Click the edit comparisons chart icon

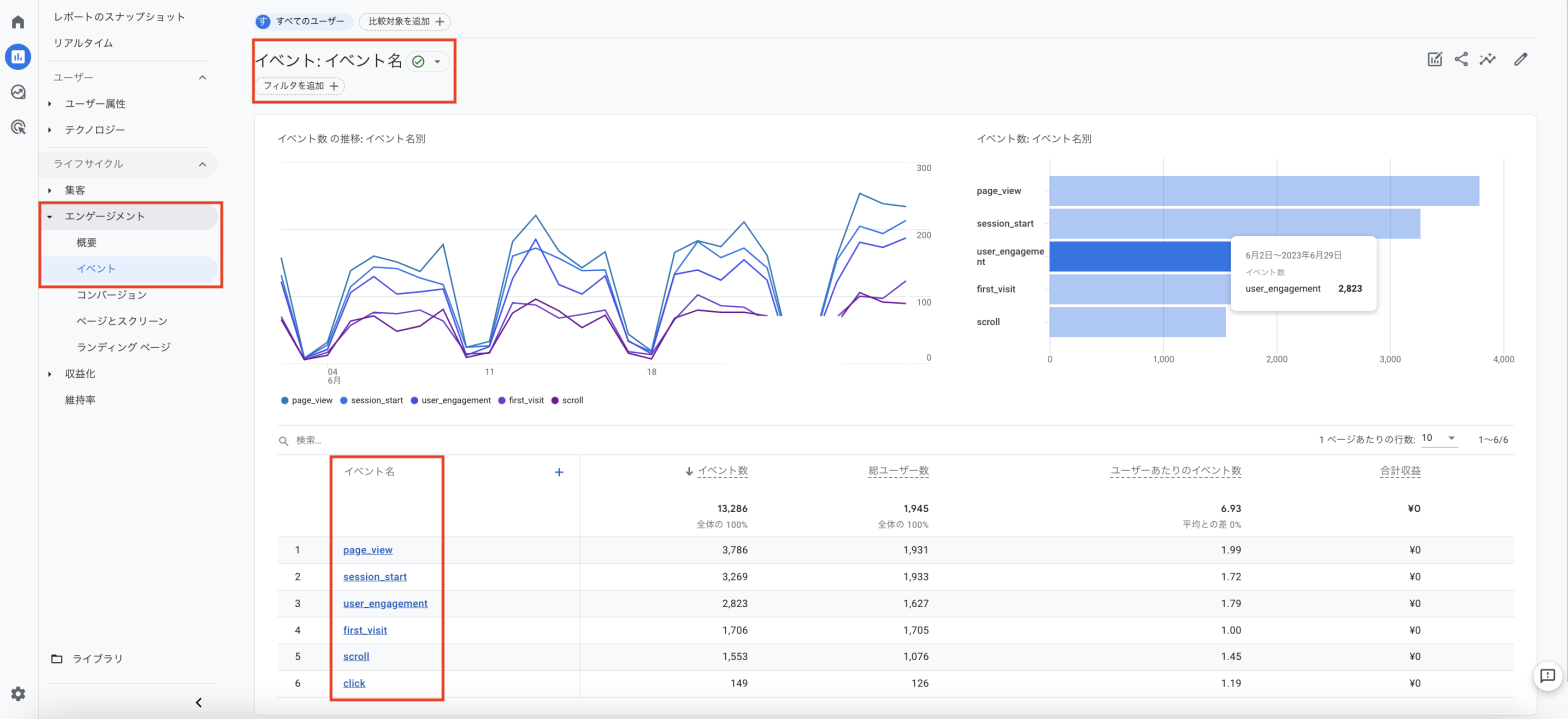tap(1435, 59)
